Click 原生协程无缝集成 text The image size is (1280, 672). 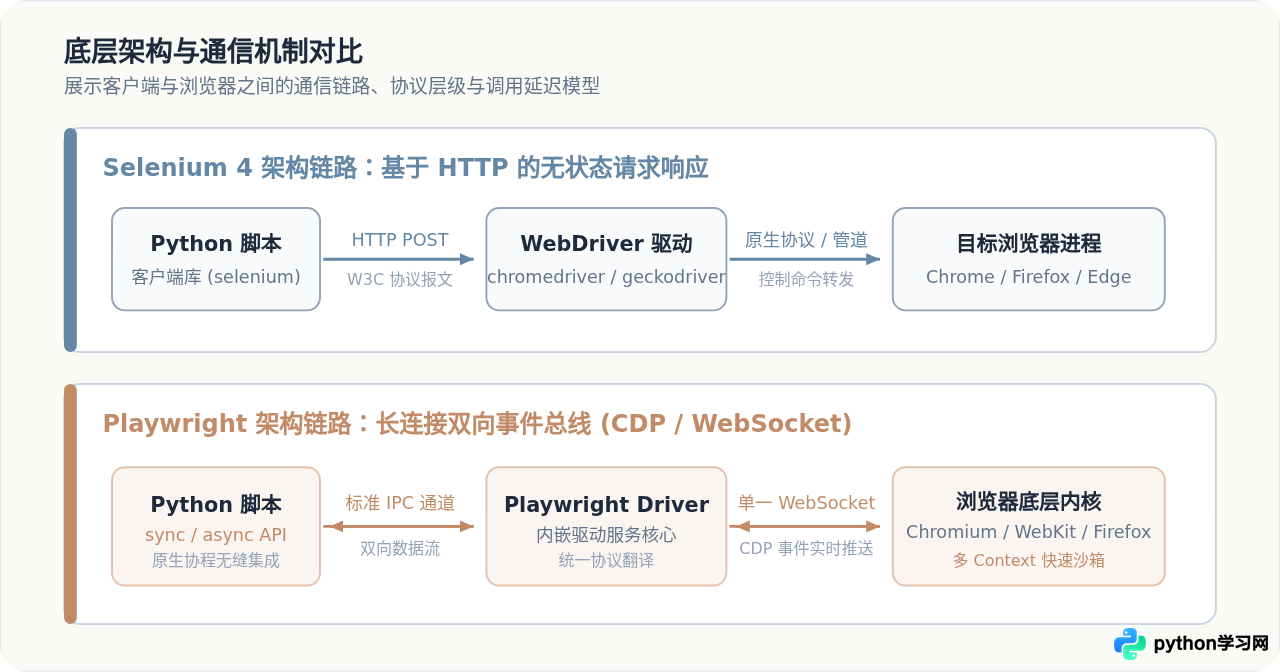click(216, 561)
